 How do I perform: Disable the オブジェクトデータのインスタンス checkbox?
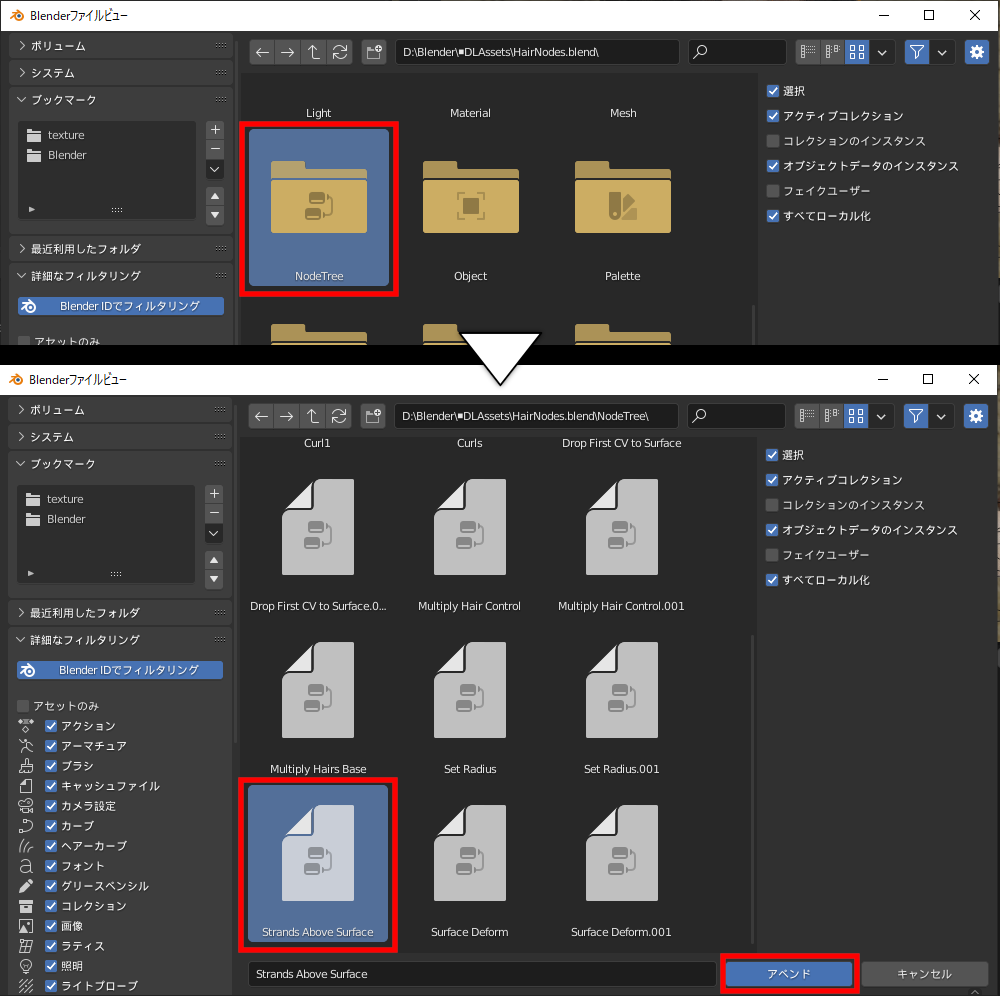[x=773, y=166]
